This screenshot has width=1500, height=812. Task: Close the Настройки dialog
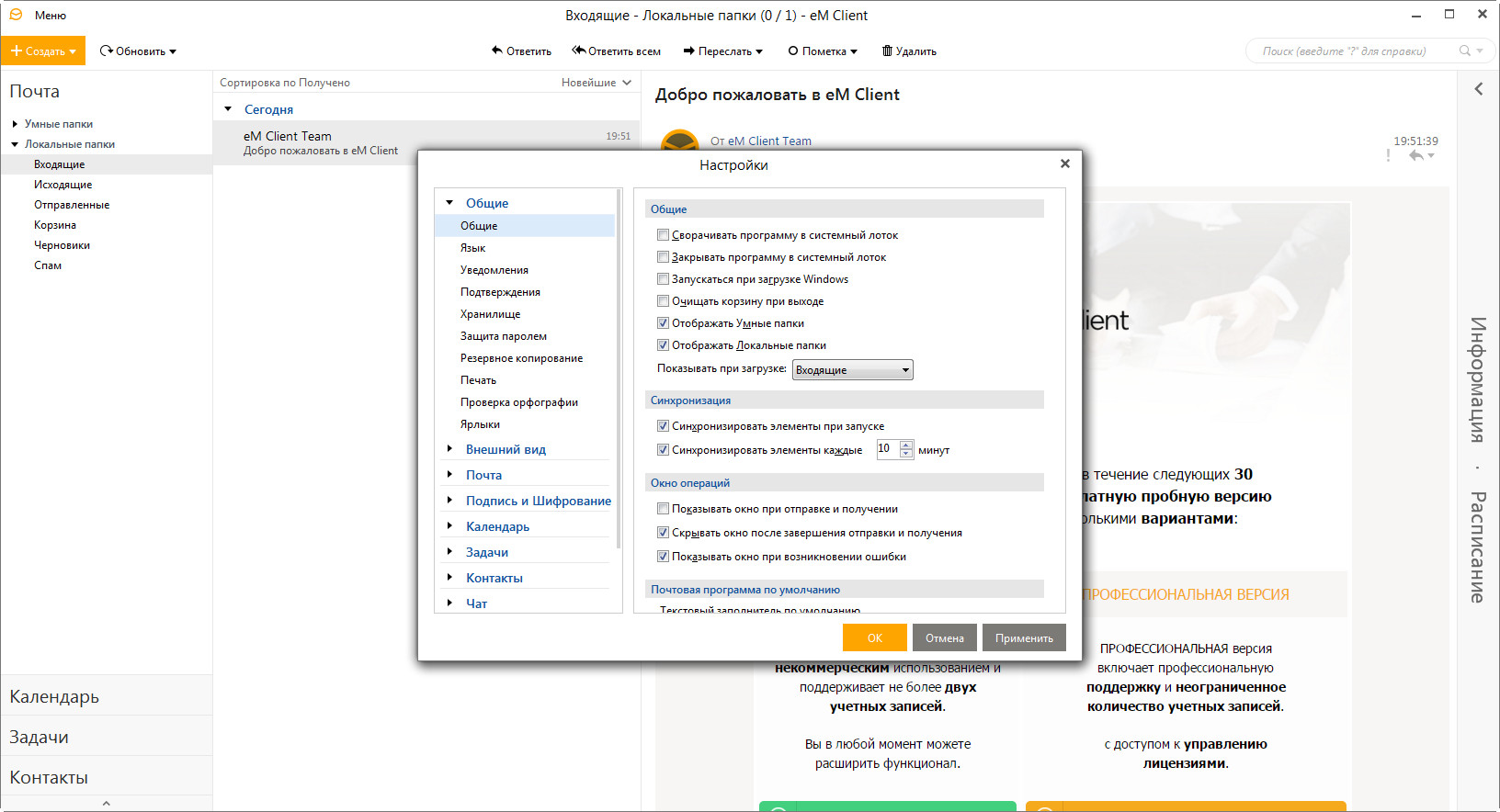(1064, 164)
